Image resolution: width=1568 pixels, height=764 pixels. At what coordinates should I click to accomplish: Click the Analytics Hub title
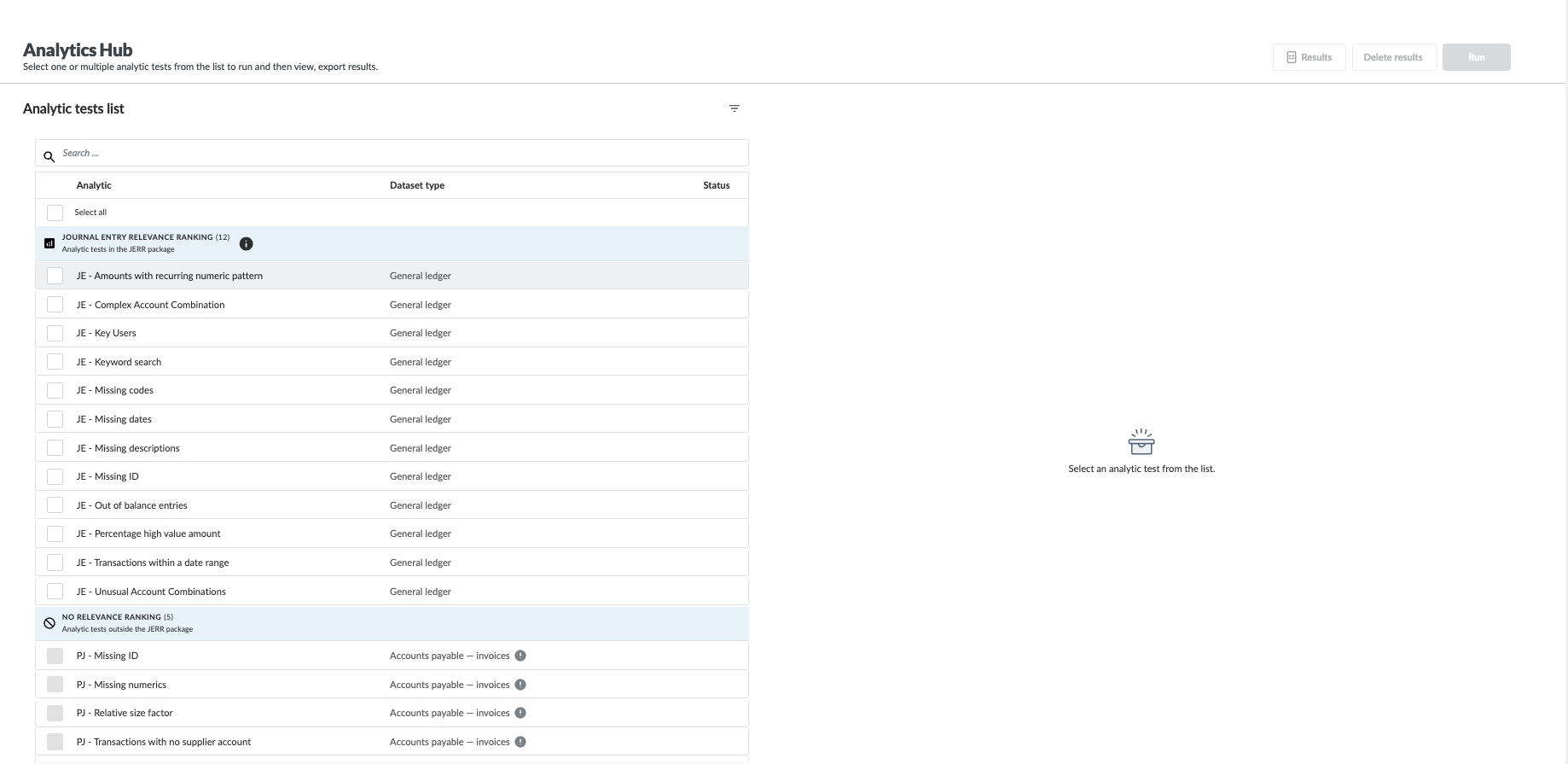point(78,50)
